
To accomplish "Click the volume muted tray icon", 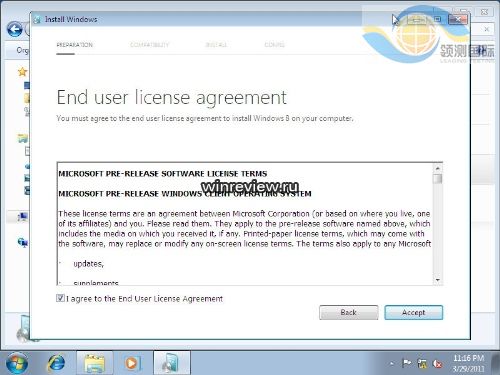I will (437, 363).
